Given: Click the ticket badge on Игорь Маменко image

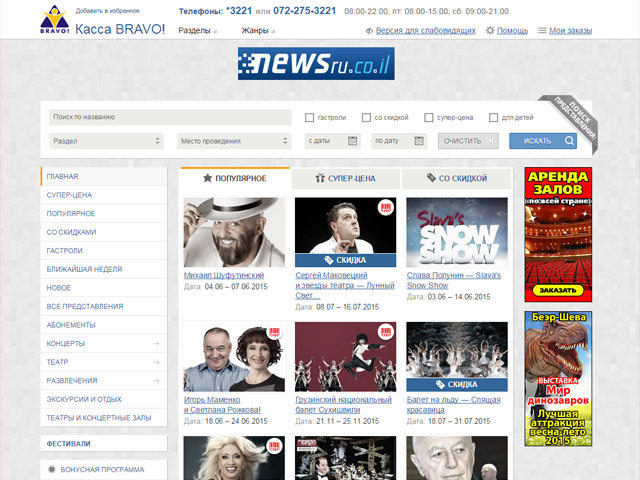Looking at the screenshot, I should click(274, 332).
